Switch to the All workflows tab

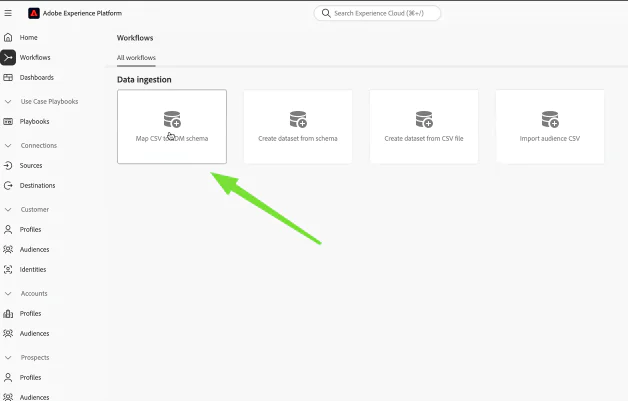[x=136, y=58]
